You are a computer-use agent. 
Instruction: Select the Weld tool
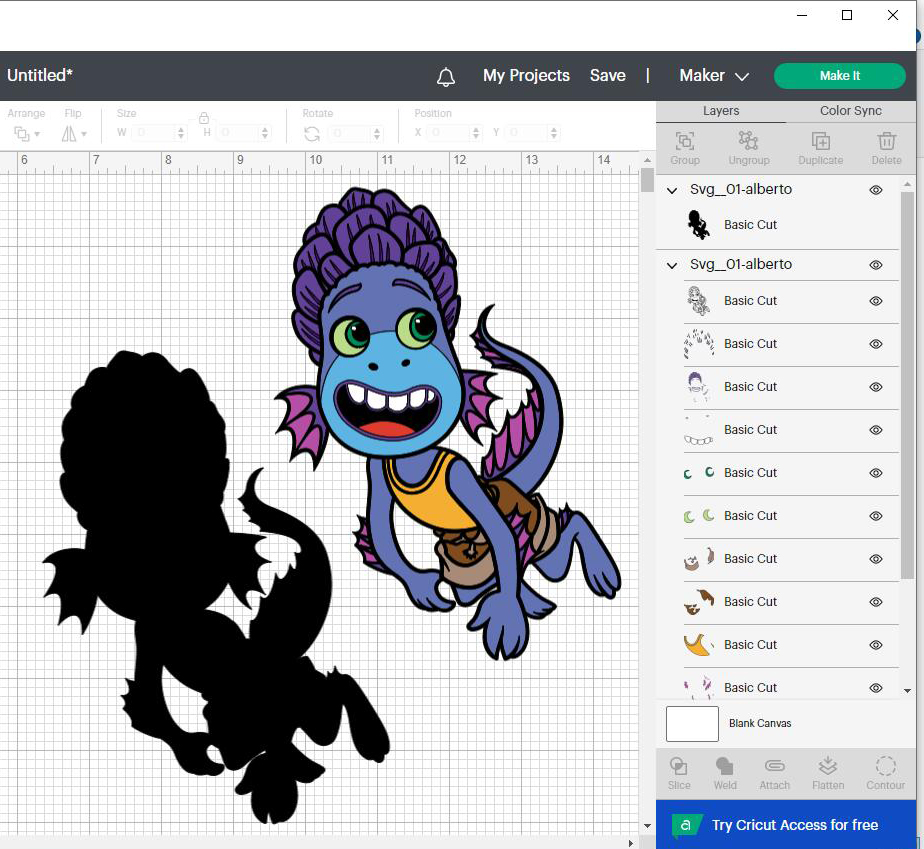[724, 766]
